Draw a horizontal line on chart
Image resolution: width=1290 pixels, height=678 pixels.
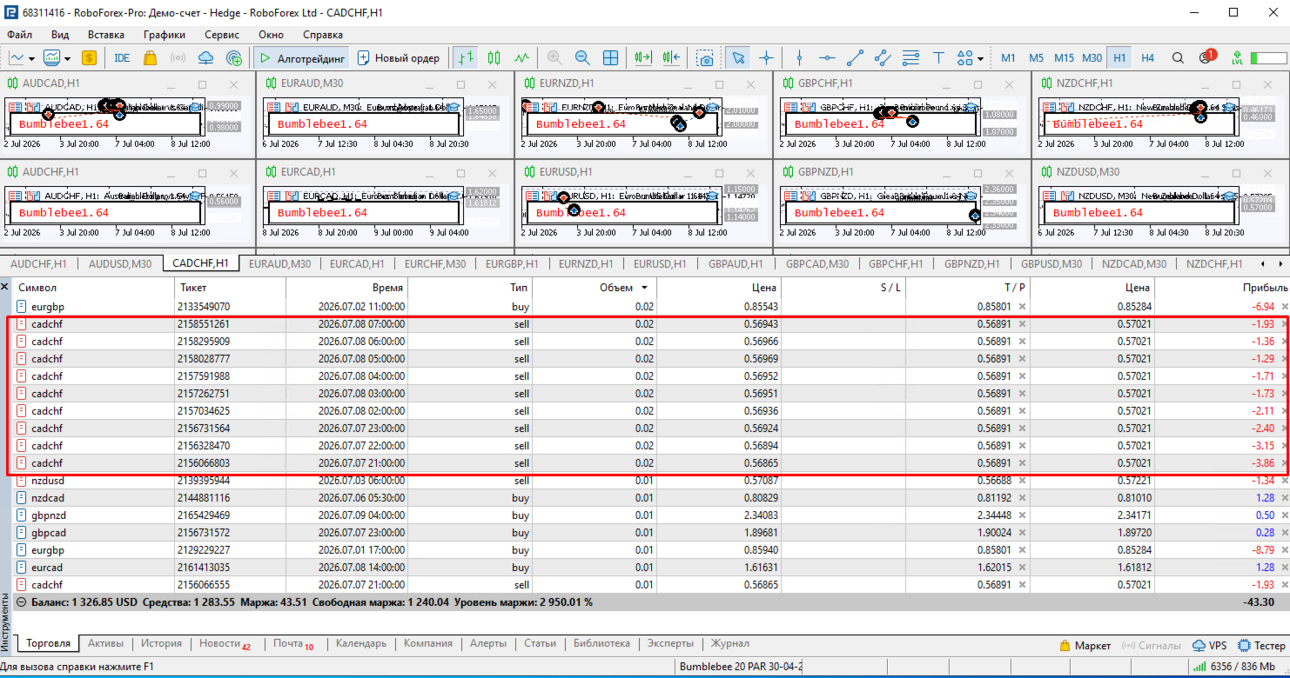[x=826, y=58]
